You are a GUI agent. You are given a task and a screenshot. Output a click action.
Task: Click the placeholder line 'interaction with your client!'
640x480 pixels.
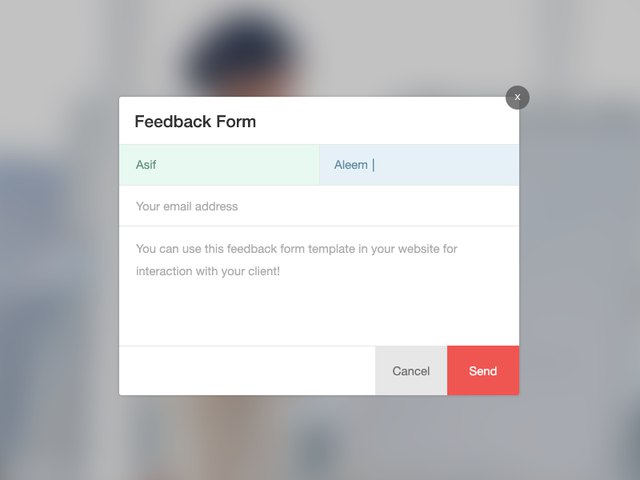(x=208, y=271)
